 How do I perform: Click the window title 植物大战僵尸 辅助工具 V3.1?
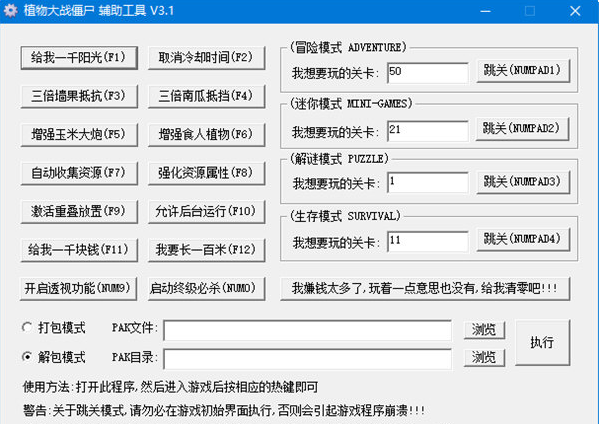click(99, 10)
